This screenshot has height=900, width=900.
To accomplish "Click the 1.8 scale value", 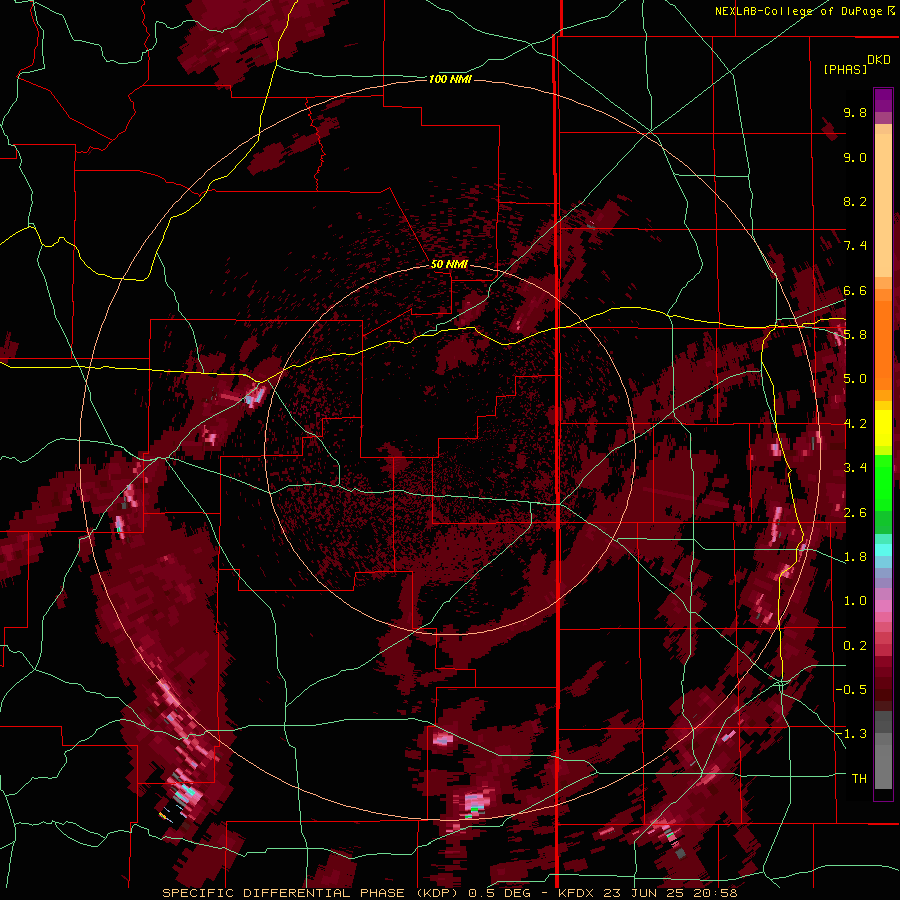I will [x=855, y=557].
